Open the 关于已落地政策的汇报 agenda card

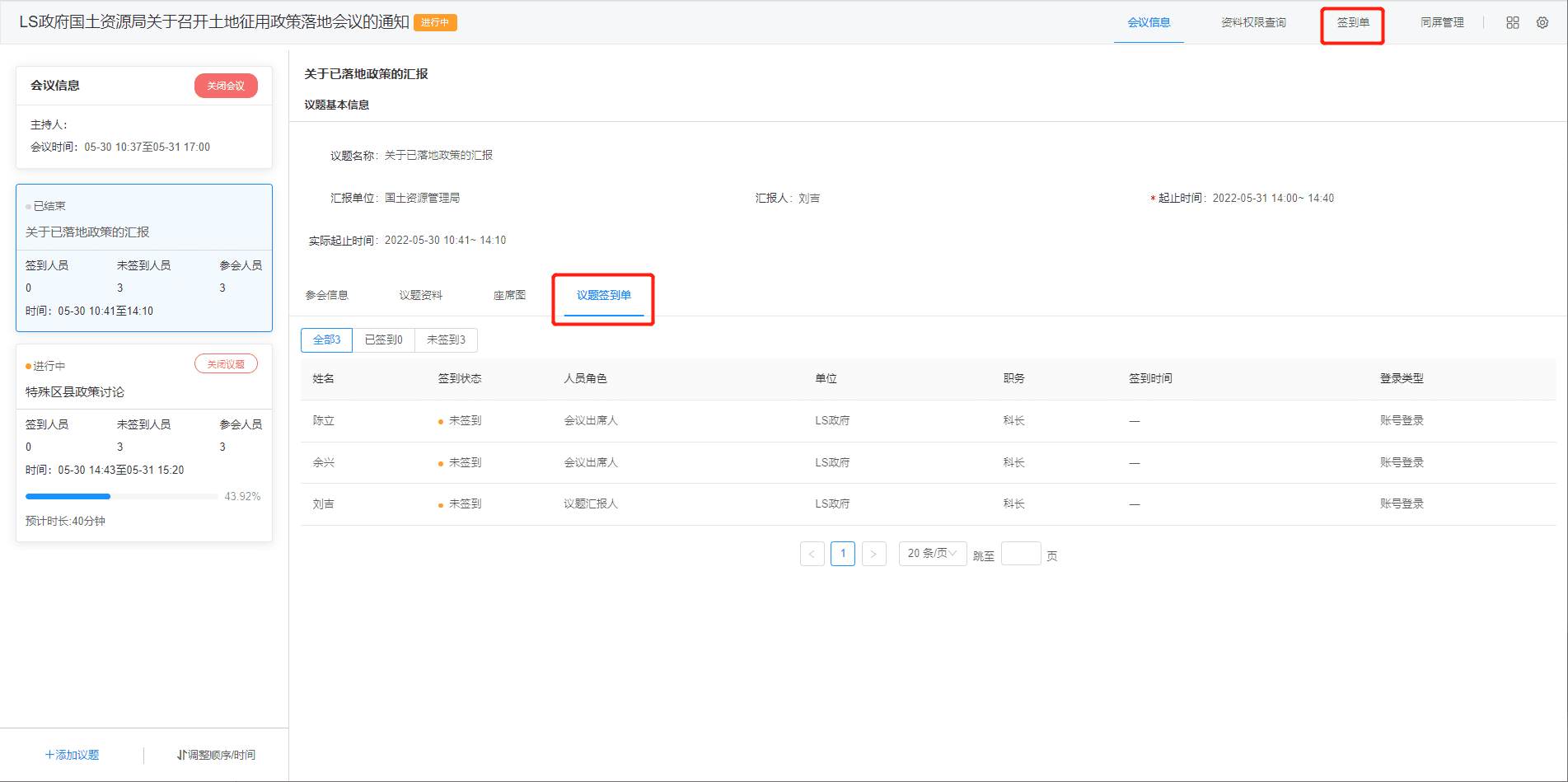tap(144, 258)
